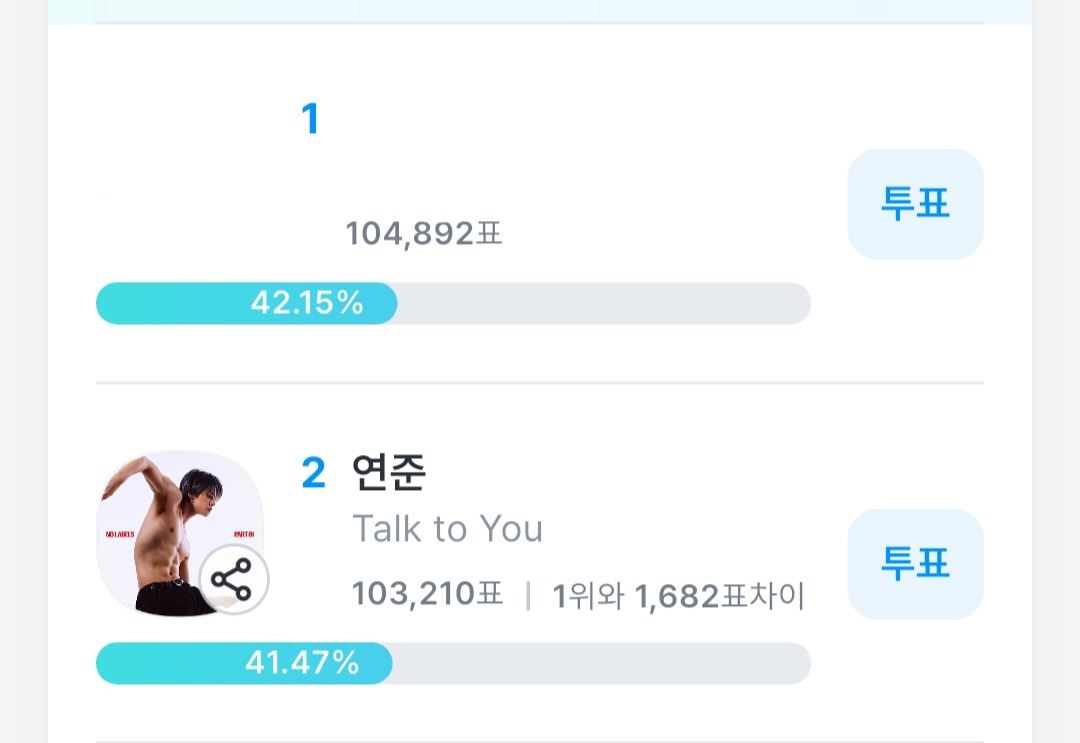Viewport: 1080px width, 743px height.
Task: Click the blue rank number 2
Action: coord(313,473)
